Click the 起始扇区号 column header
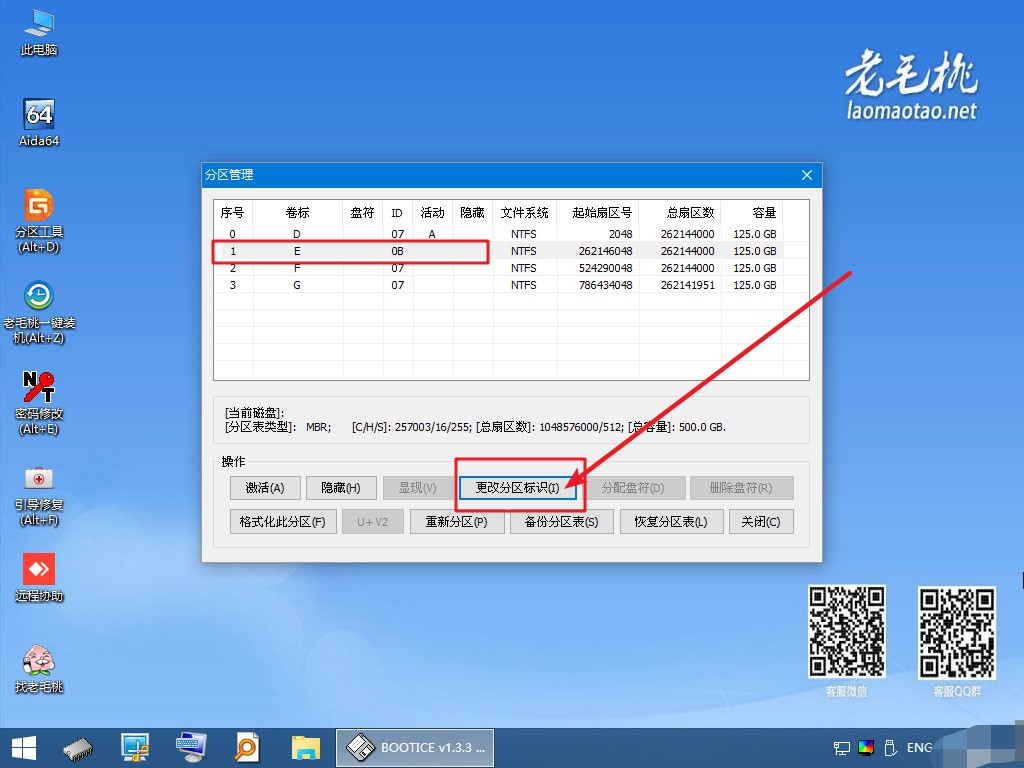 click(598, 213)
